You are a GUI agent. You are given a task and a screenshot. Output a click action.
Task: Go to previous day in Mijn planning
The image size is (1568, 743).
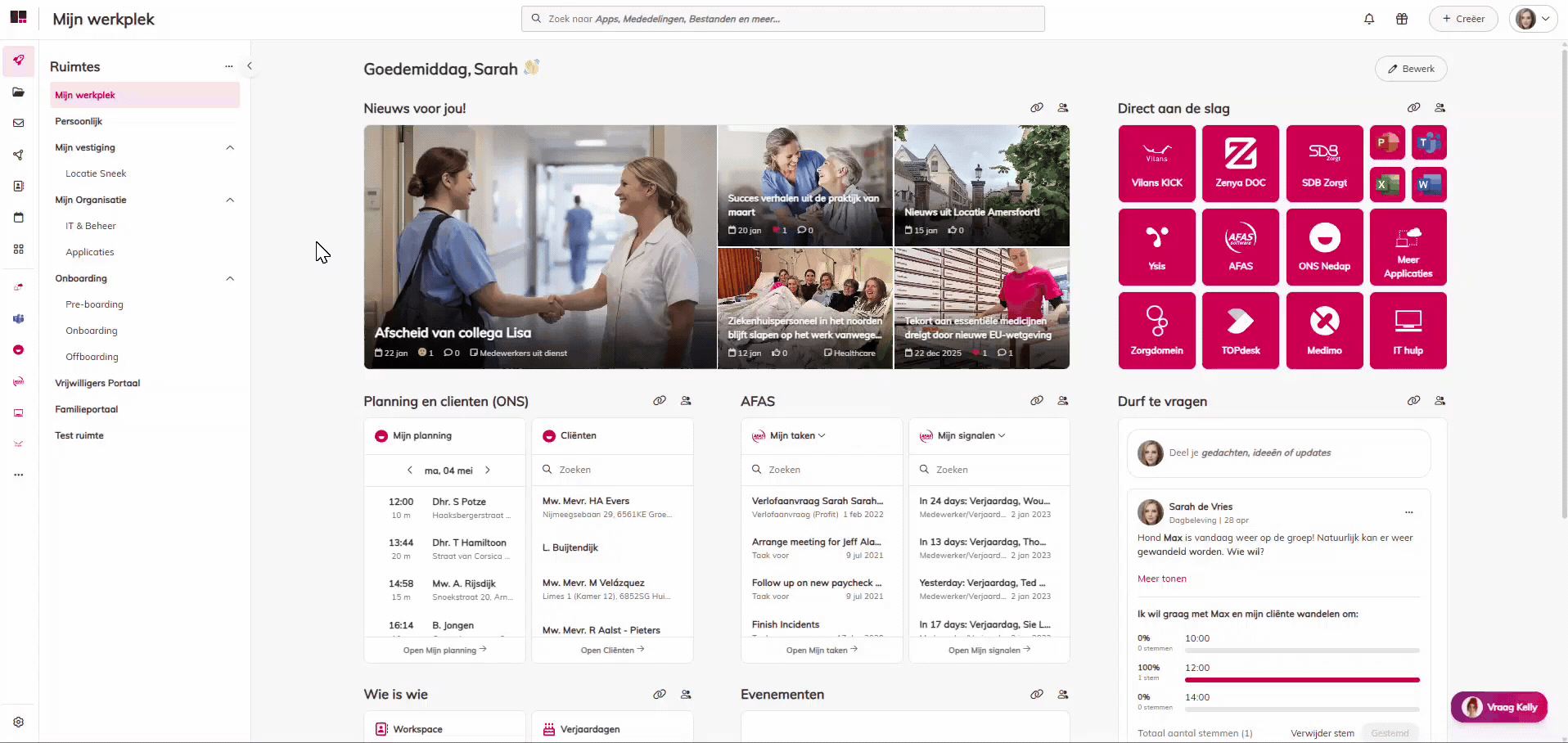coord(410,471)
